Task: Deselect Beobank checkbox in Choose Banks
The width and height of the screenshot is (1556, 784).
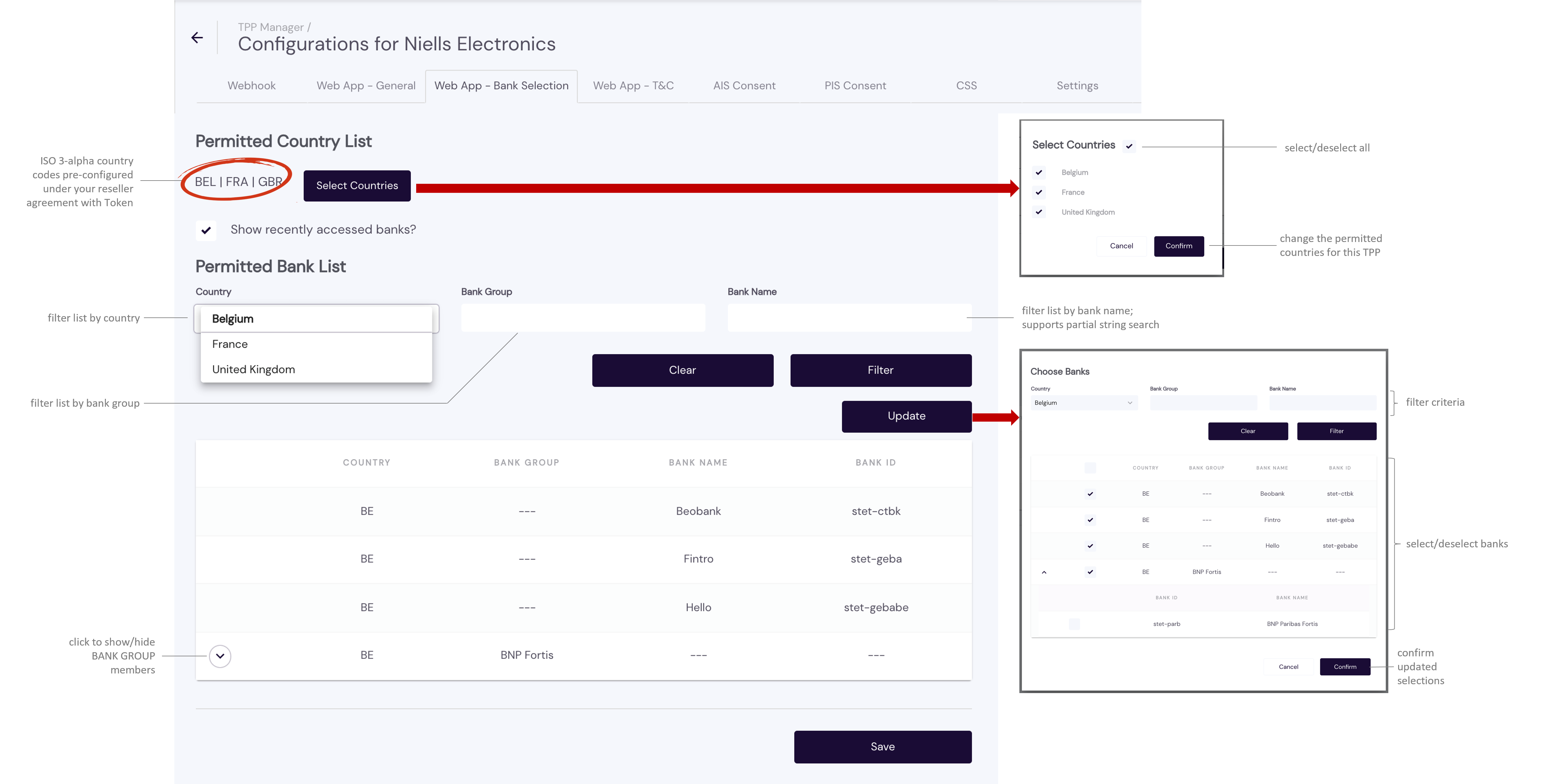Action: pos(1090,494)
